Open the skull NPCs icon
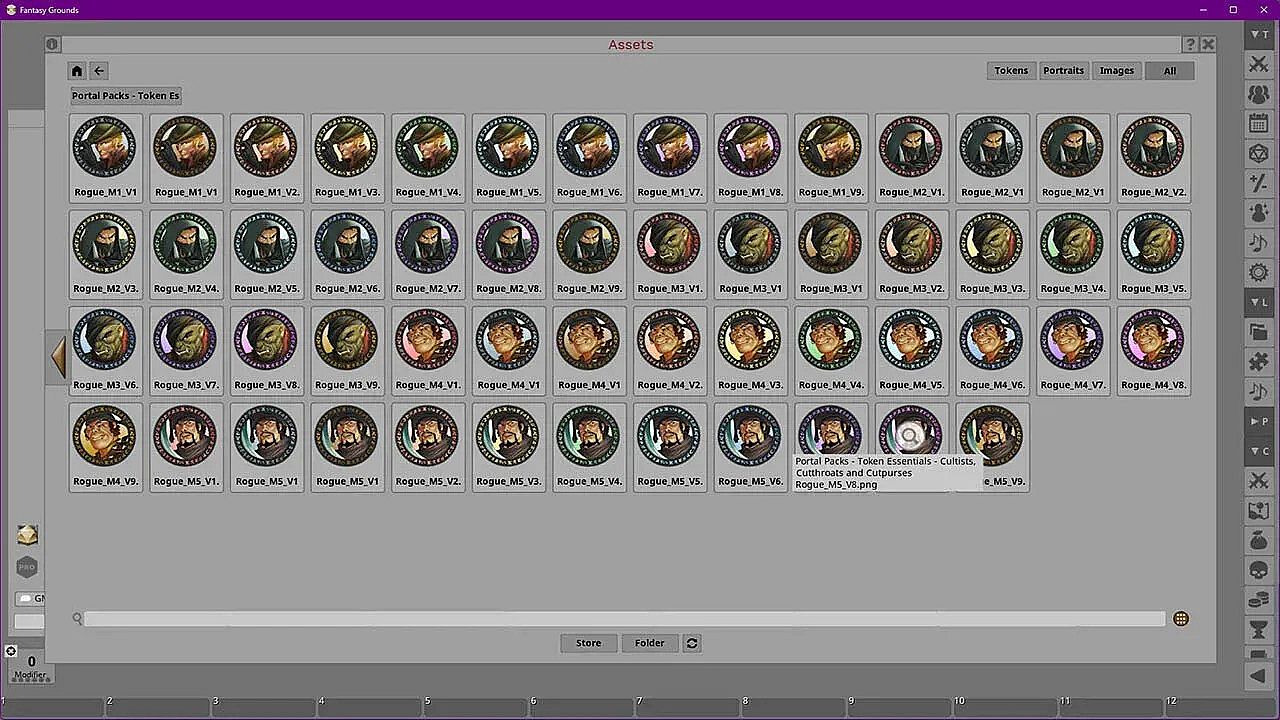Viewport: 1280px width, 720px height. [1259, 570]
